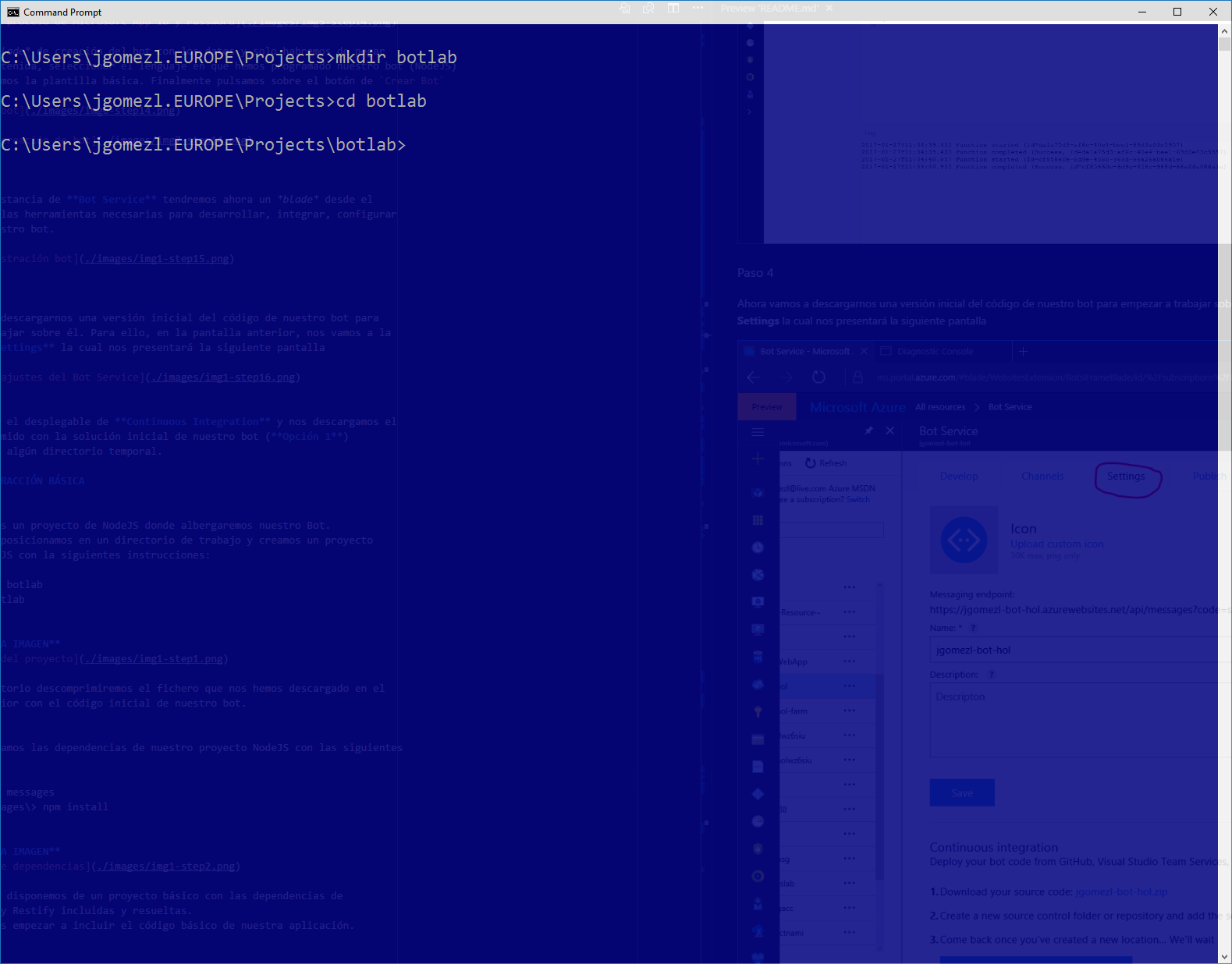Click the 'Projects\botlab>' prompt line
This screenshot has height=964, width=1232.
(204, 145)
